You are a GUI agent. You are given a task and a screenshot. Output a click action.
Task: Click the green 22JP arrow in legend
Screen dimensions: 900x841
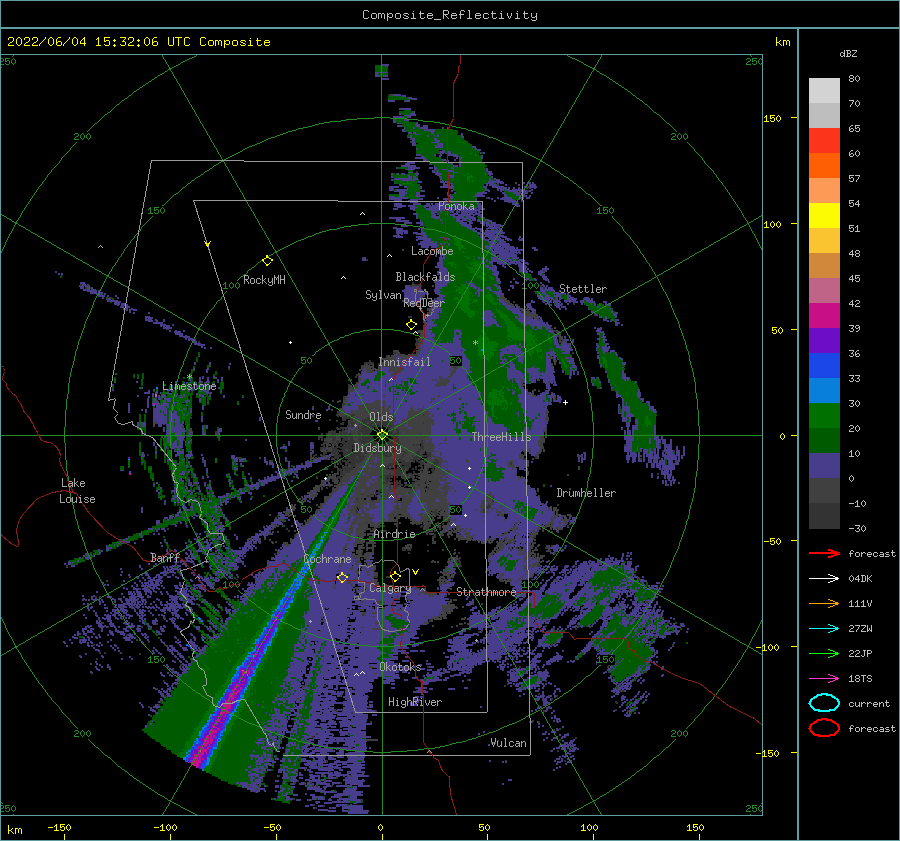coord(824,653)
